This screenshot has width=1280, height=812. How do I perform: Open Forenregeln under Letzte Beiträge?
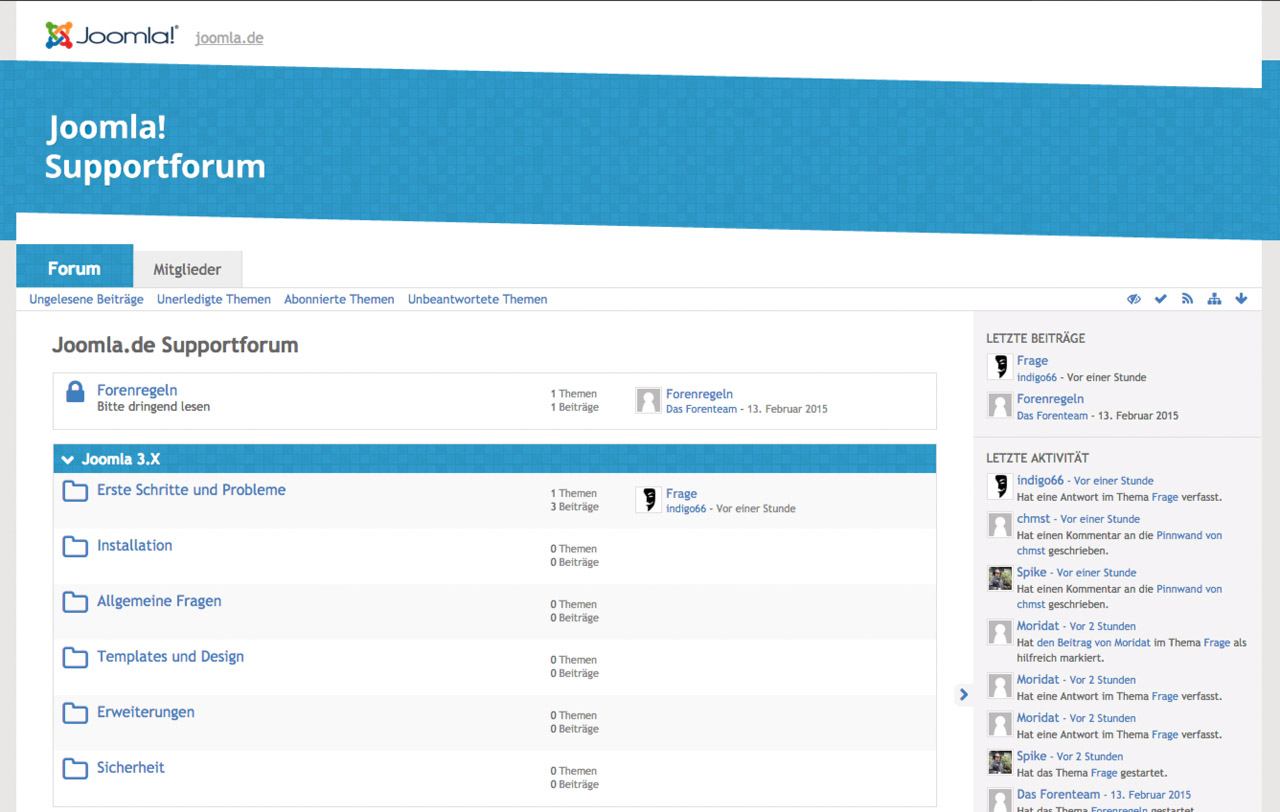[x=1050, y=399]
